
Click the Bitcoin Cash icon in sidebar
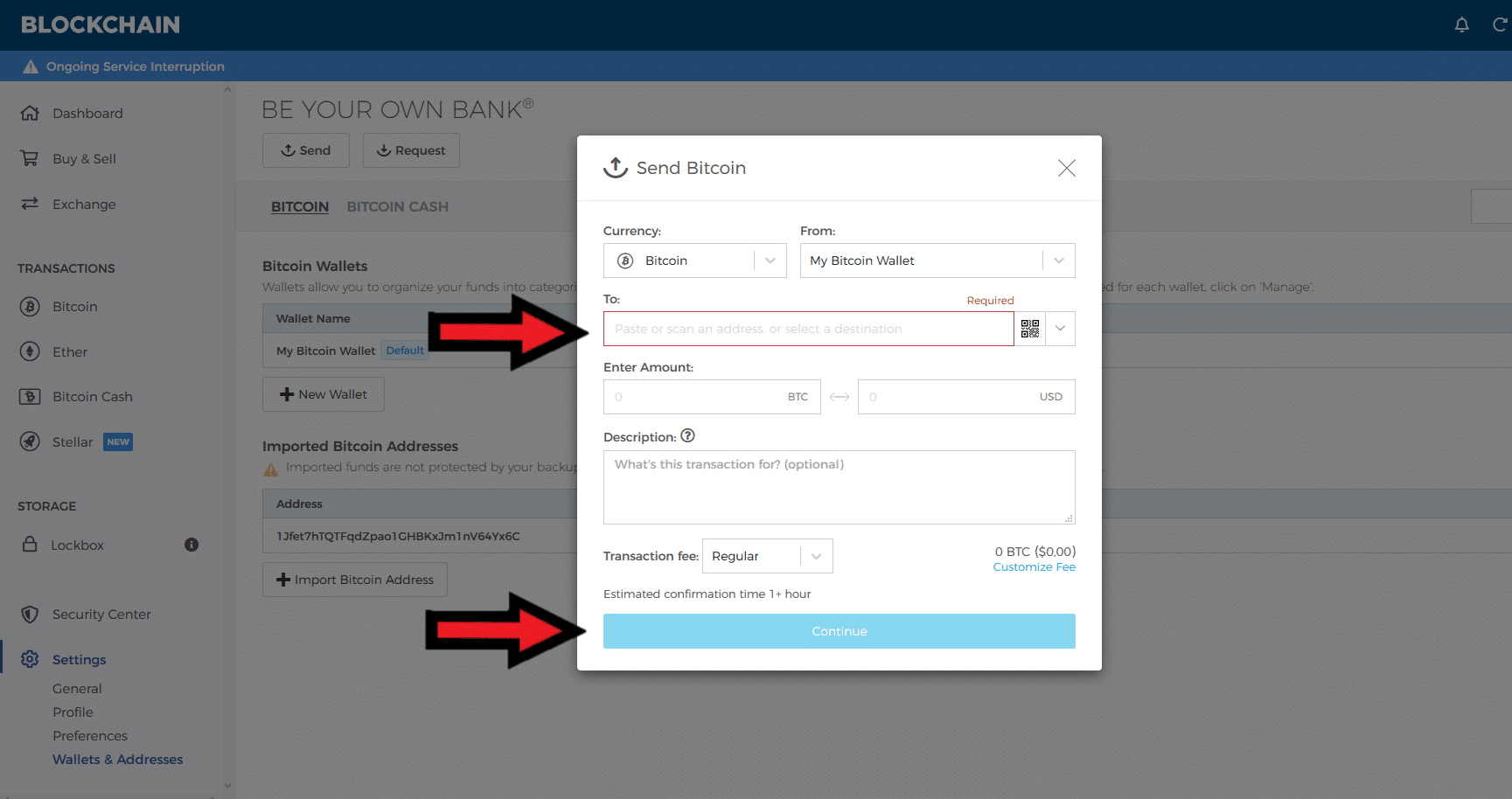[x=30, y=397]
